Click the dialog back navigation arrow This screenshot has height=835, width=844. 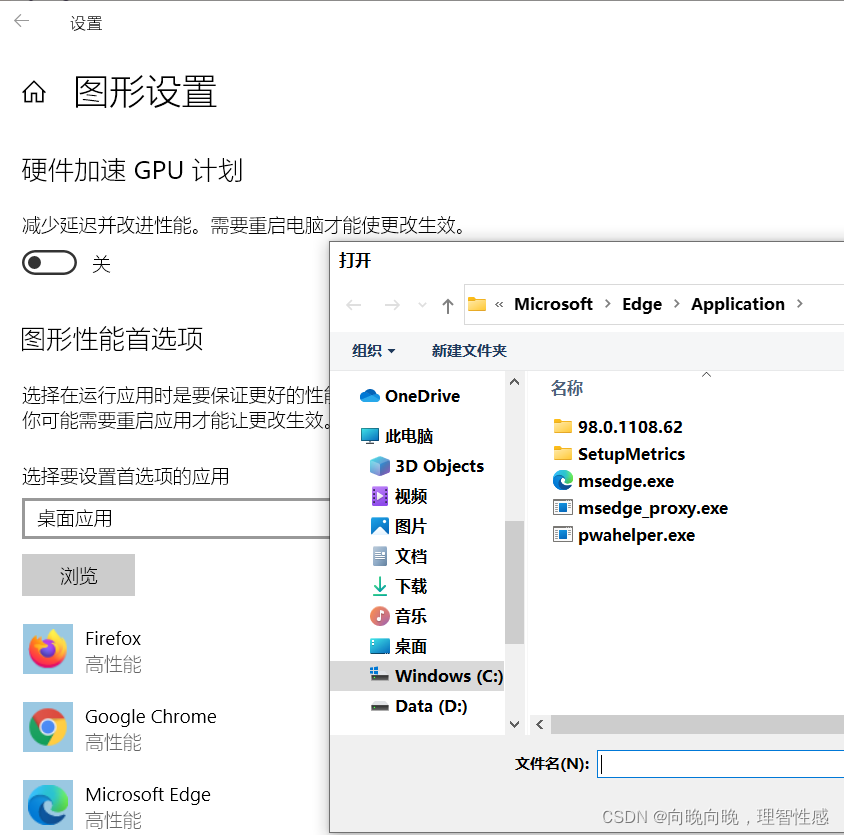(354, 305)
